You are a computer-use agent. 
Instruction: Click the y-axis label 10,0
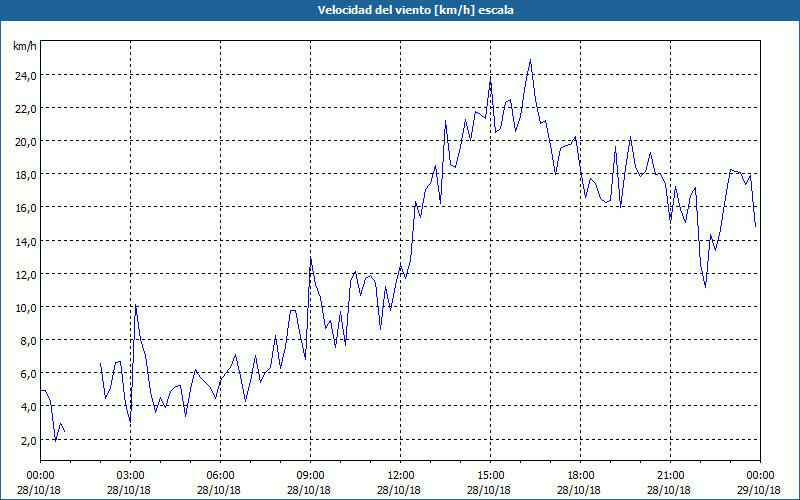click(x=26, y=308)
